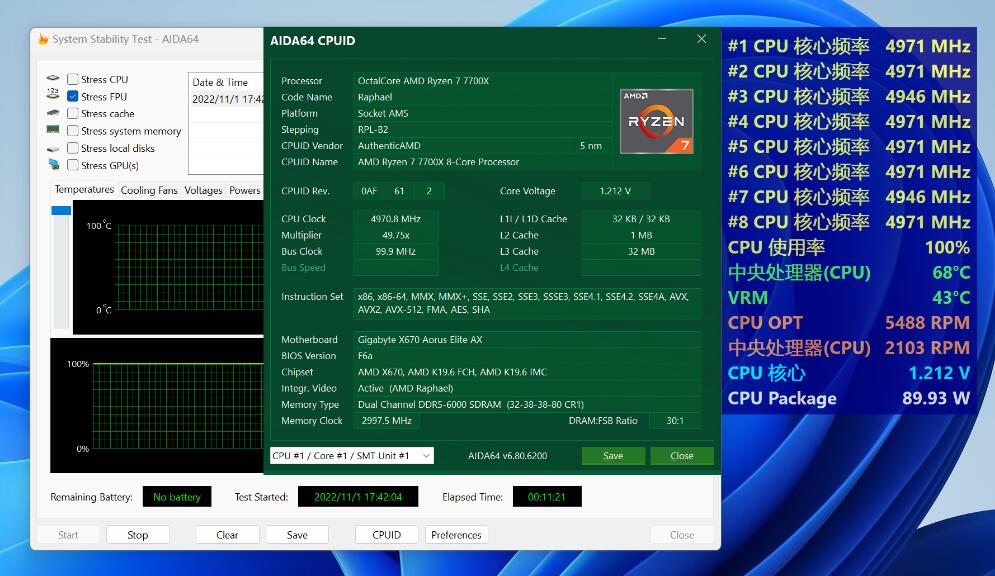Enable Stress system memory checkbox
Screen dimensions: 995x576
(73, 131)
